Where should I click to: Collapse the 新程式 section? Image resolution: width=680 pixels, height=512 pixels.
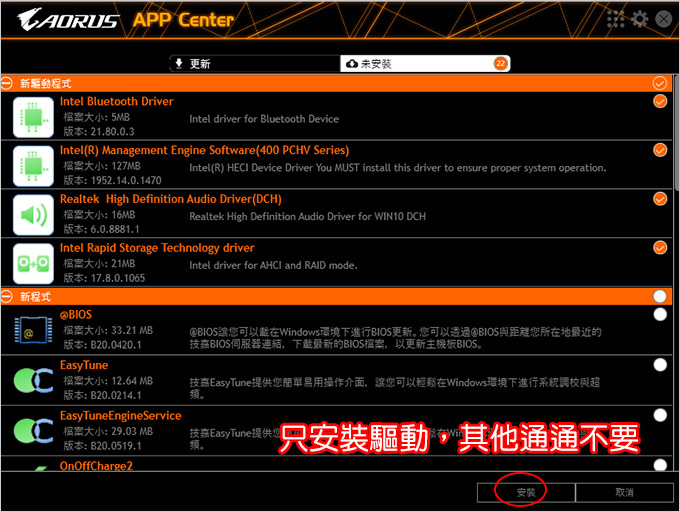tap(7, 297)
